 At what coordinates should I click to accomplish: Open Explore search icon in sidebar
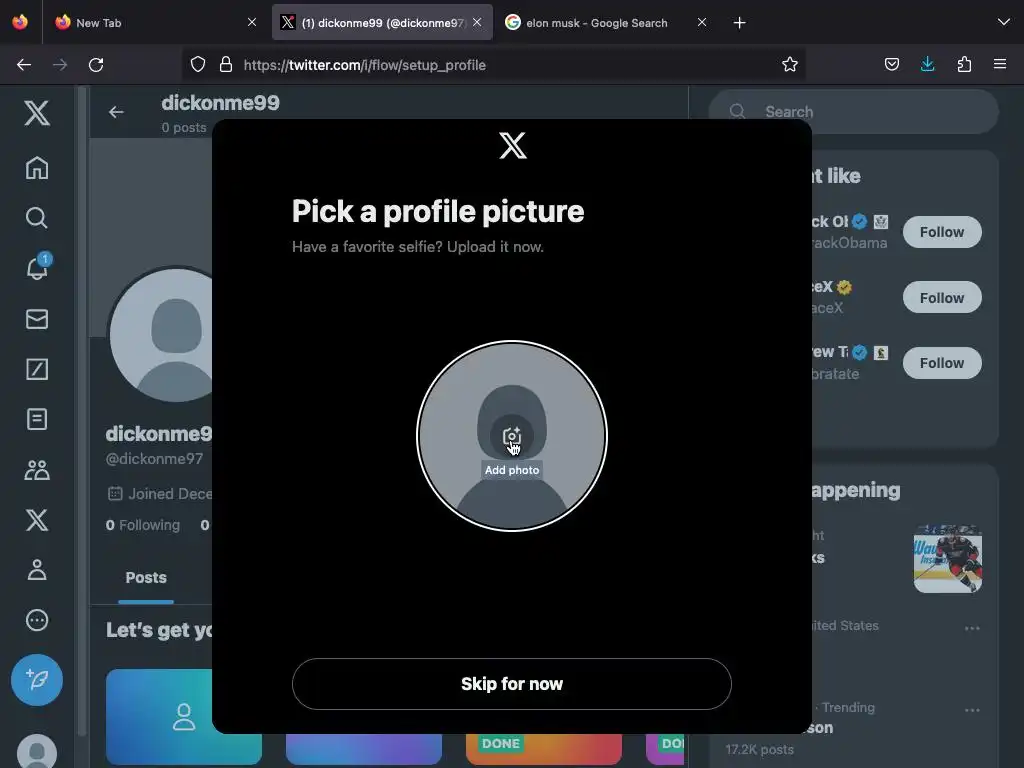pos(37,217)
